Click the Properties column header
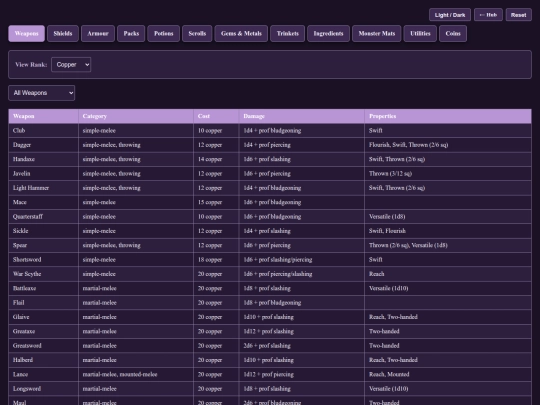540x405 pixels. coord(448,116)
